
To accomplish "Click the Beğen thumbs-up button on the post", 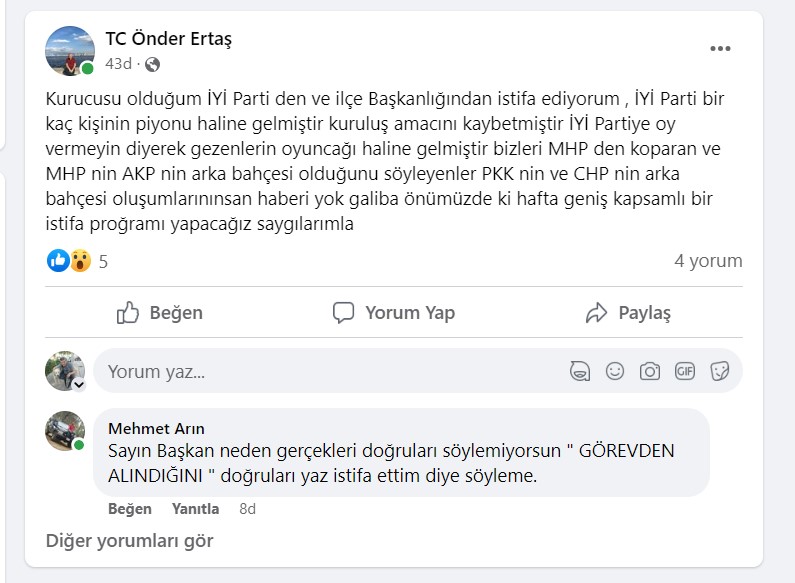I will 160,313.
